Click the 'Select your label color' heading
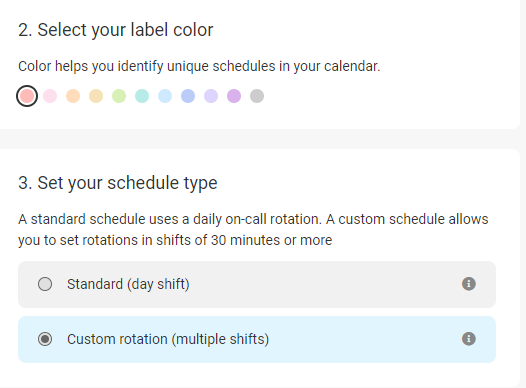Image resolution: width=526 pixels, height=388 pixels. tap(115, 30)
